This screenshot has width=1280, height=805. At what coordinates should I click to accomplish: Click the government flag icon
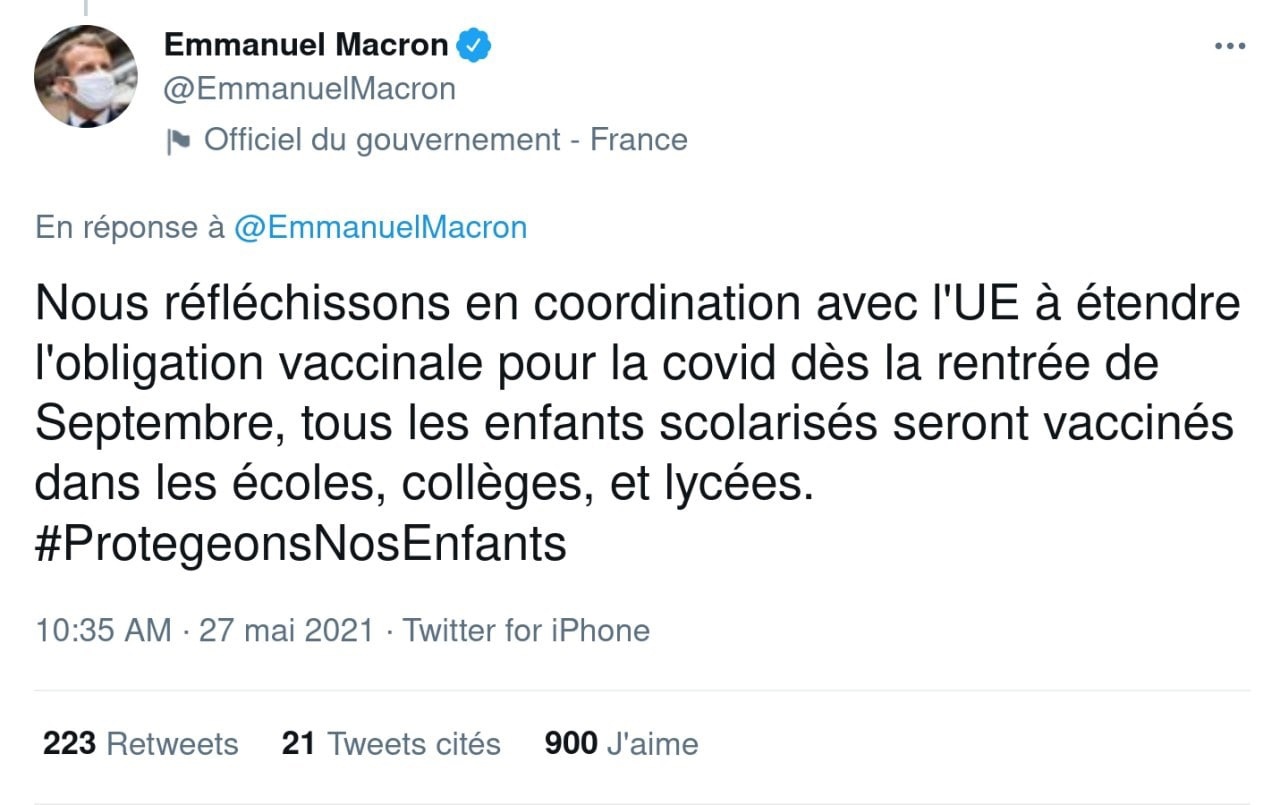tap(178, 141)
